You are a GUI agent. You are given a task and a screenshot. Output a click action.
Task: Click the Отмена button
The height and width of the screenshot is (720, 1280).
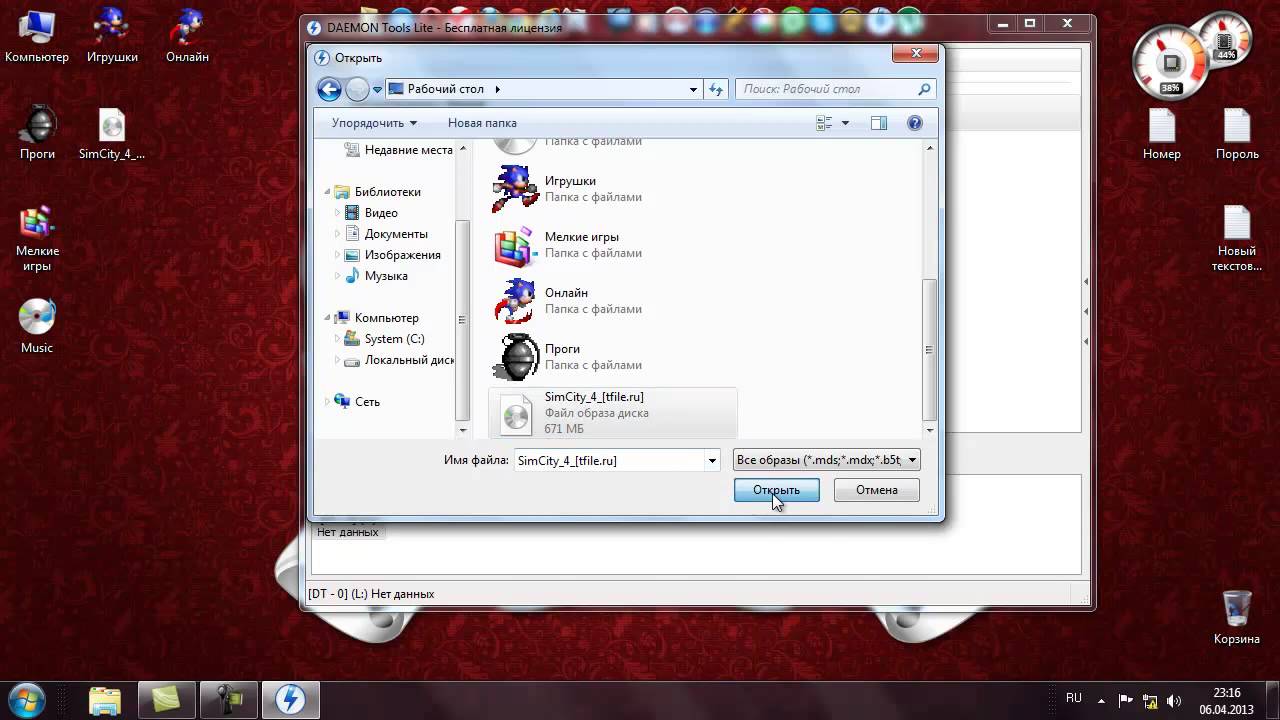[877, 490]
